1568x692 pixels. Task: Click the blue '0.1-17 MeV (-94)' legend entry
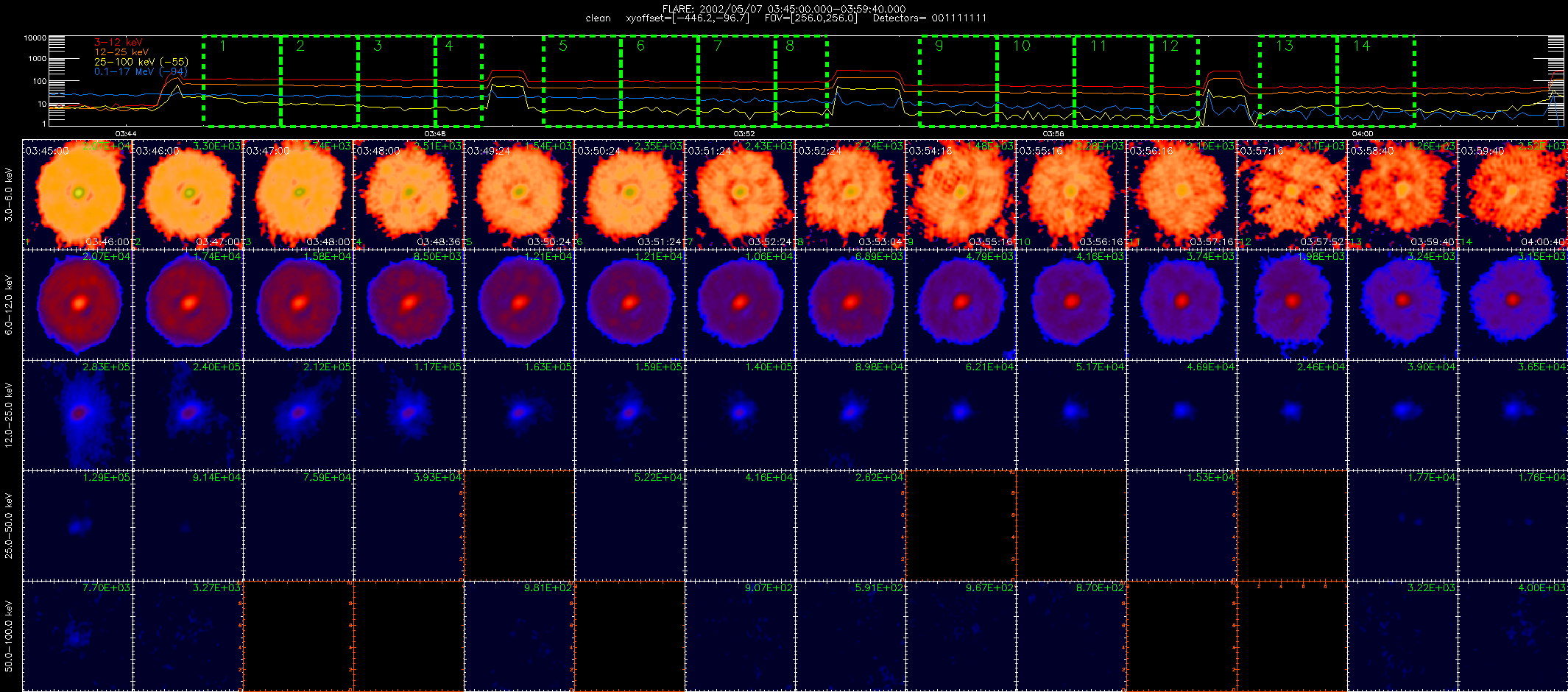click(141, 71)
